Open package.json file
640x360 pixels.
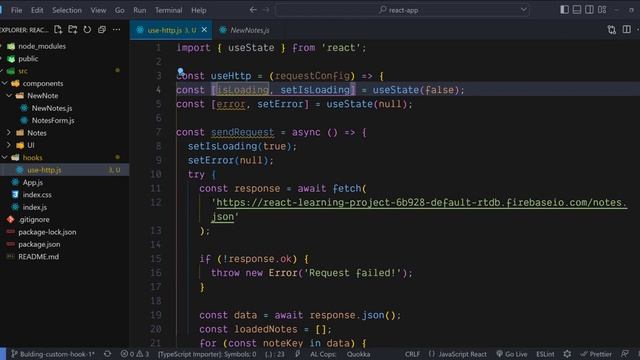click(x=39, y=244)
